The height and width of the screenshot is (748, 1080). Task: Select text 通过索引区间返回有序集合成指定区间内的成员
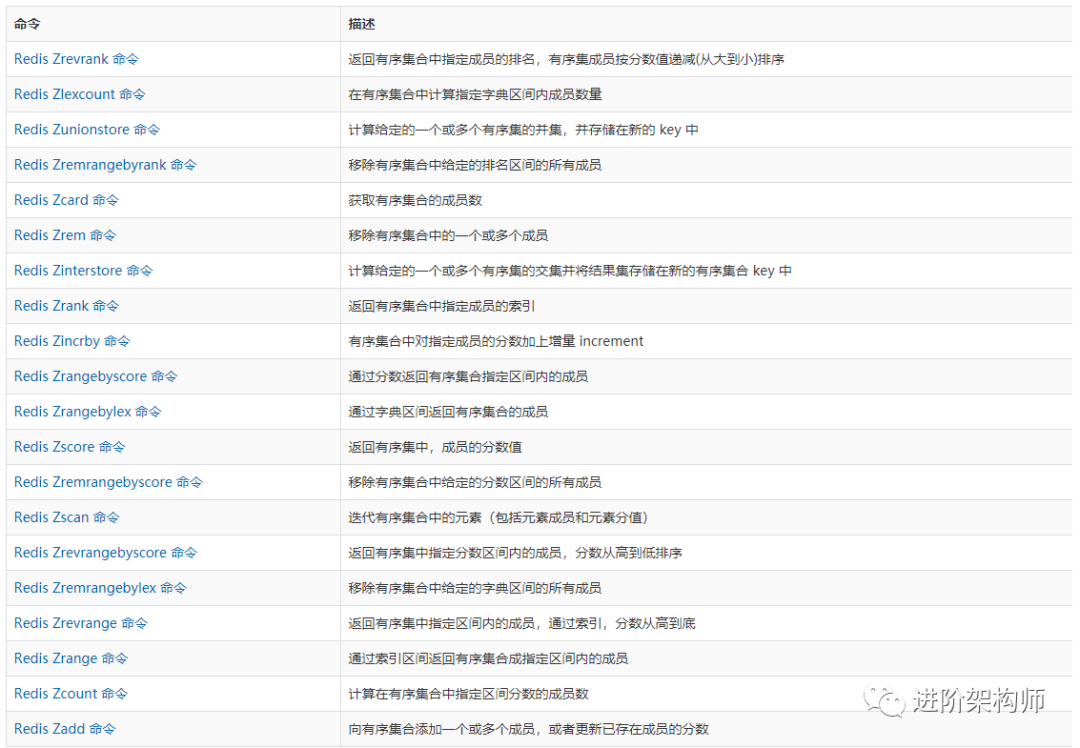tap(488, 658)
